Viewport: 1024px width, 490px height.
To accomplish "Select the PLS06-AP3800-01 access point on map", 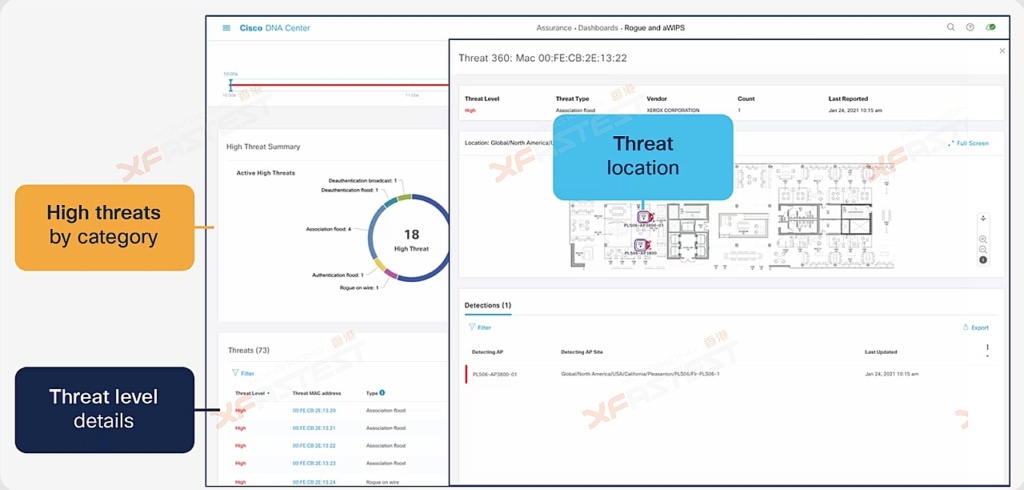I will (x=641, y=214).
